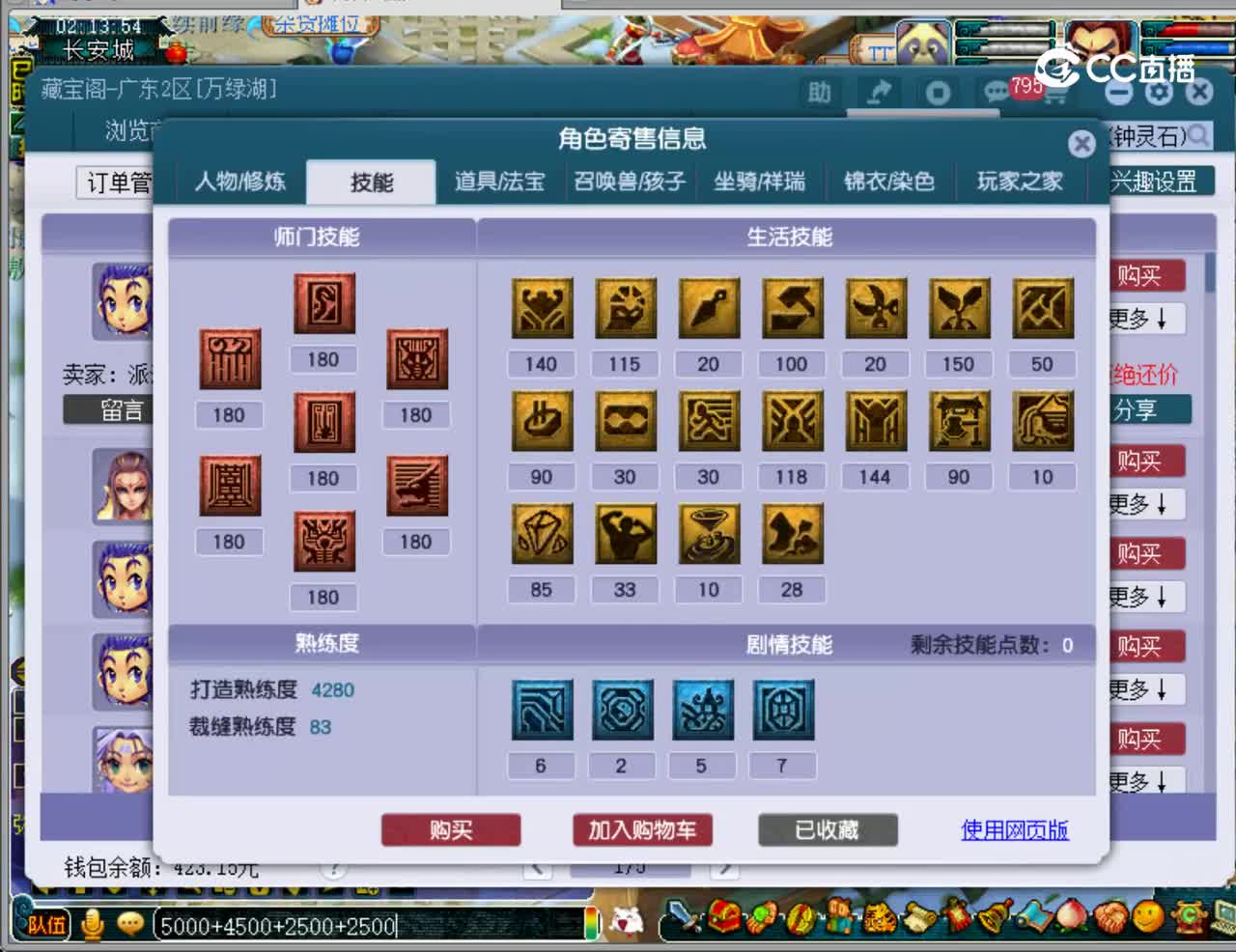Select the life skill icon with level 85
This screenshot has width=1236, height=952.
(542, 533)
